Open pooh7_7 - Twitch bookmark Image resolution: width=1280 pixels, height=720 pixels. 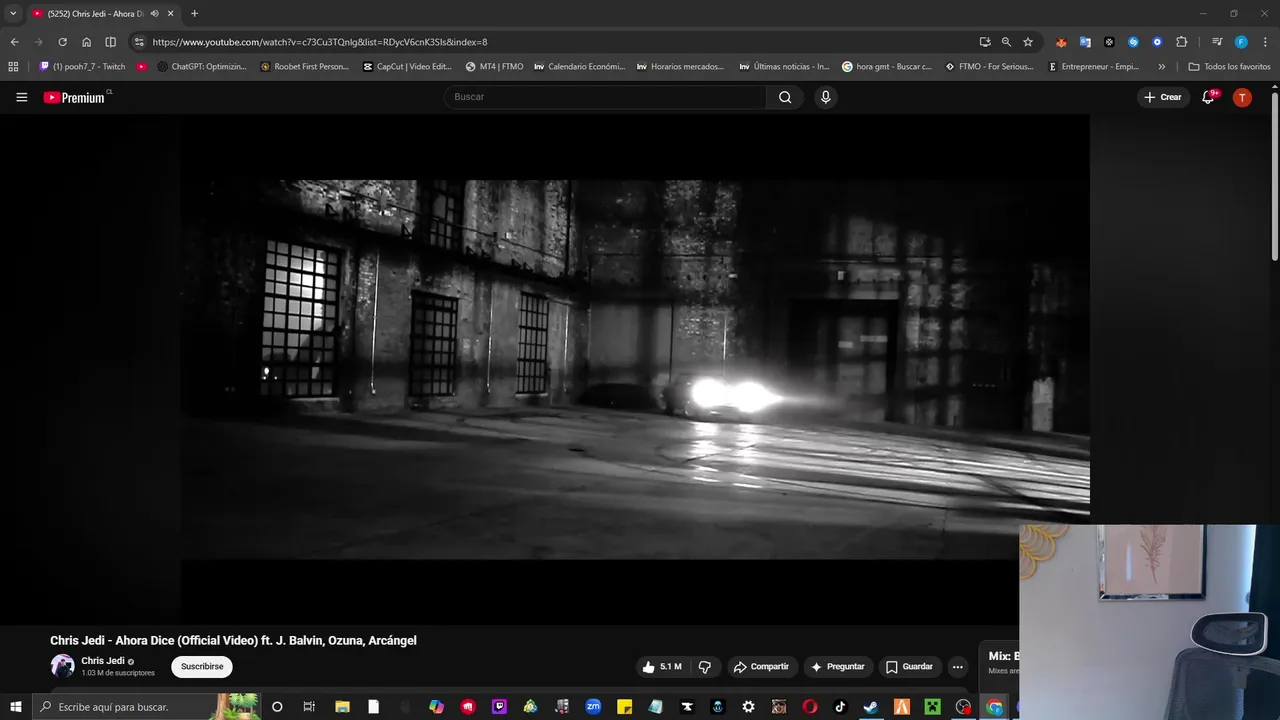[82, 67]
